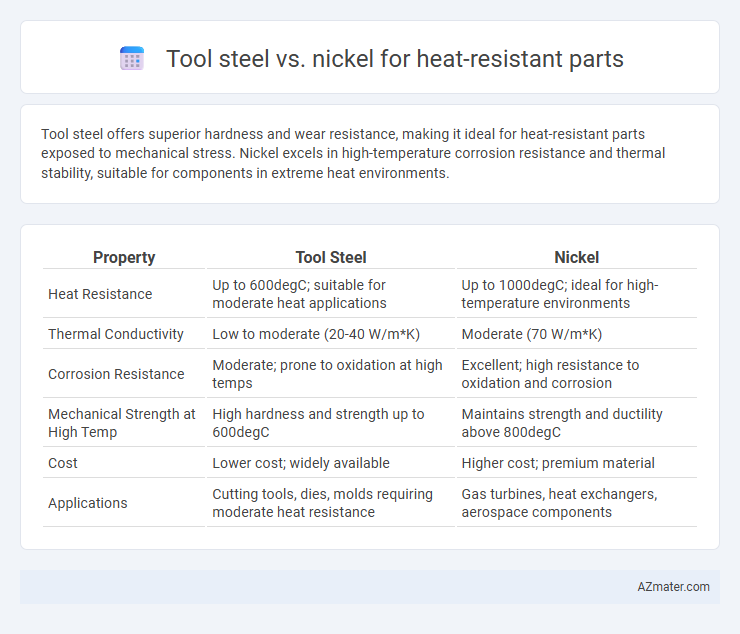Click 'Mechanical Strength at High Temp' row label
This screenshot has height=634, width=740.
pos(121,423)
